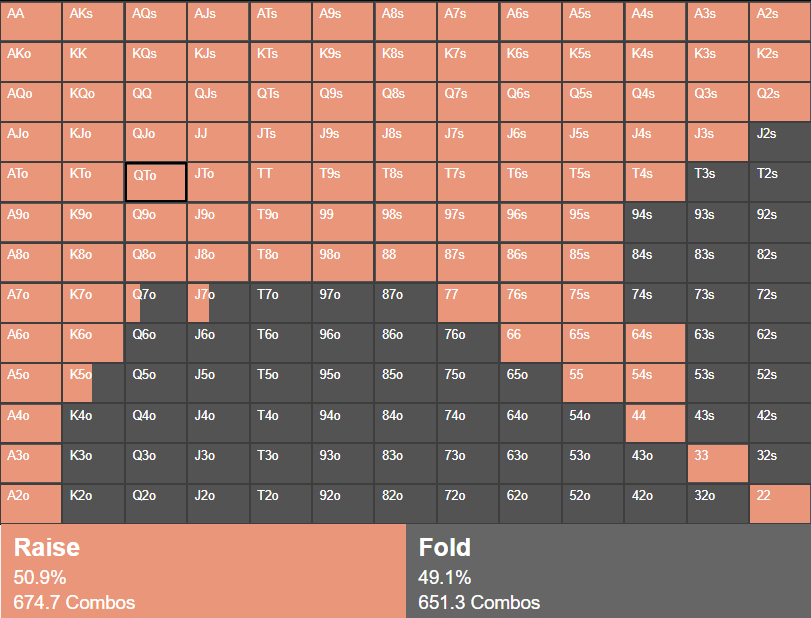Click the Raise 50.9% summary panel

point(203,572)
